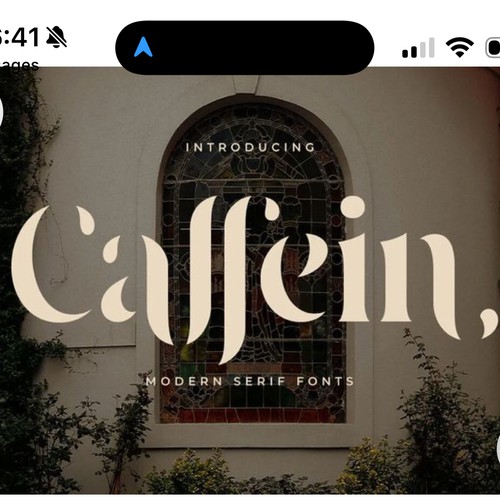This screenshot has width=500, height=500.
Task: Tap the 6:41 clock in status bar
Action: (x=19, y=37)
